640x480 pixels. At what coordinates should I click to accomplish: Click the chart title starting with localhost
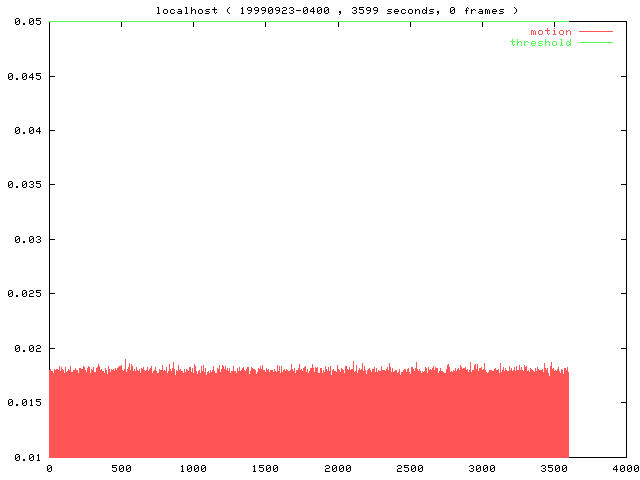[x=337, y=10]
